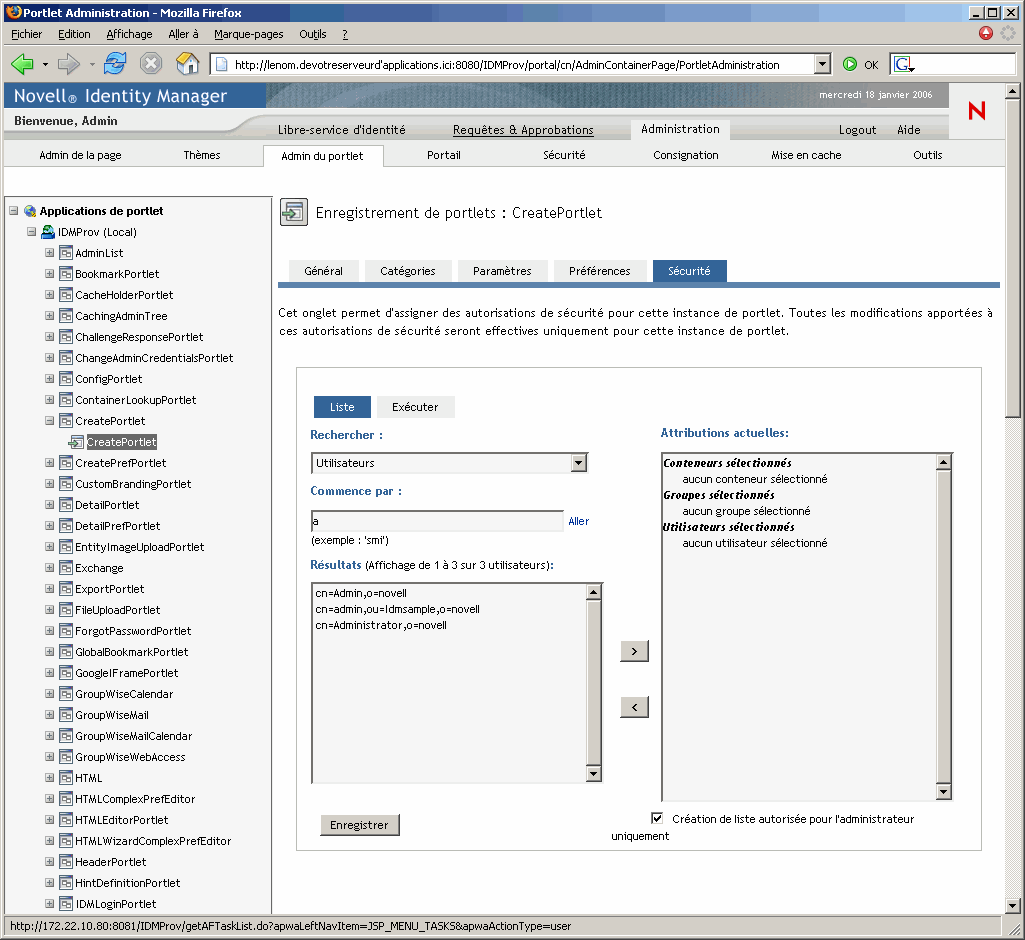This screenshot has height=940, width=1025.
Task: Click the portlet registration icon beside heading
Action: pyautogui.click(x=294, y=212)
